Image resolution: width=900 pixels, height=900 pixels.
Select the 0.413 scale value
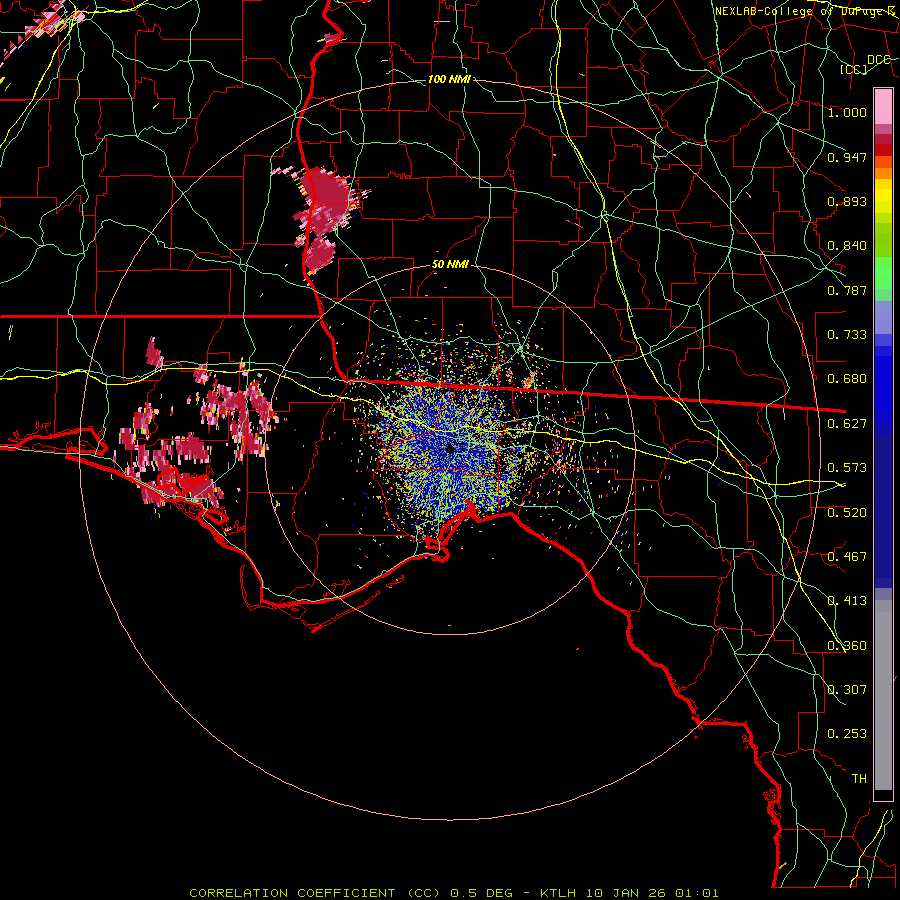coord(847,601)
